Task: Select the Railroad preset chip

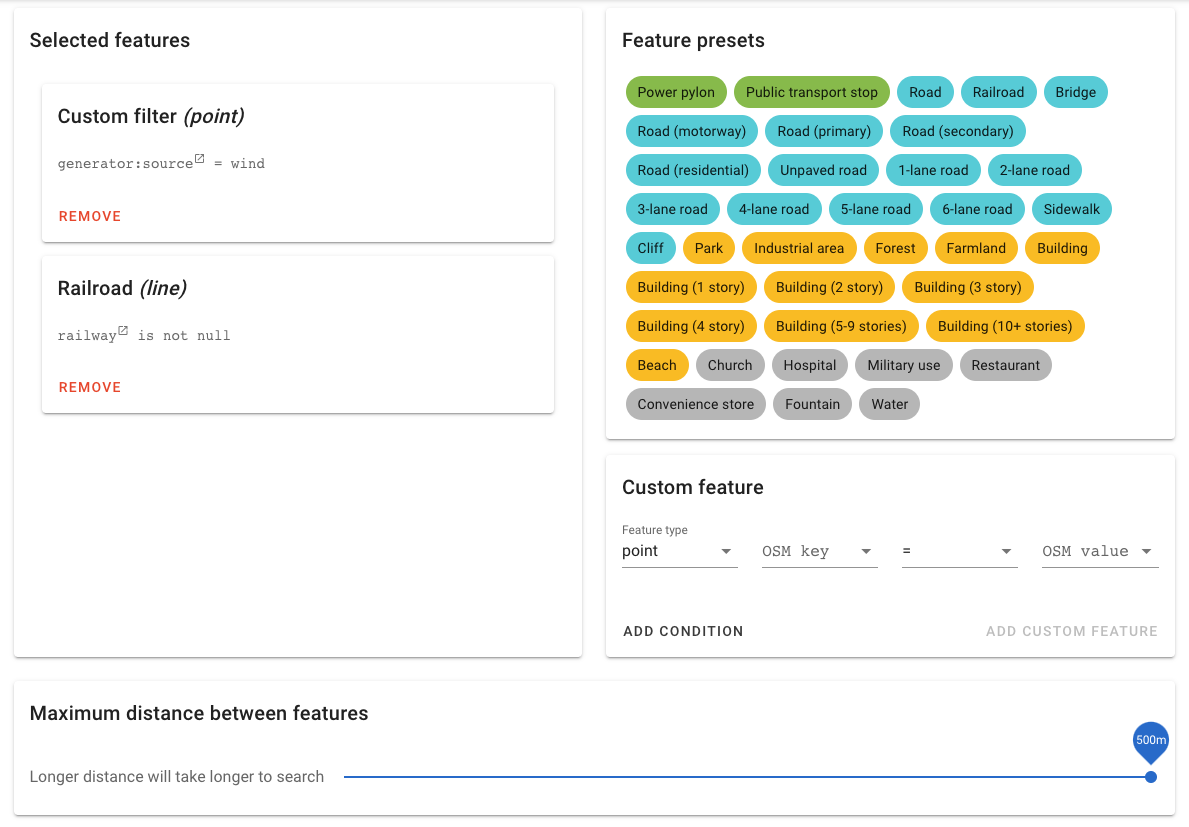Action: coord(998,92)
